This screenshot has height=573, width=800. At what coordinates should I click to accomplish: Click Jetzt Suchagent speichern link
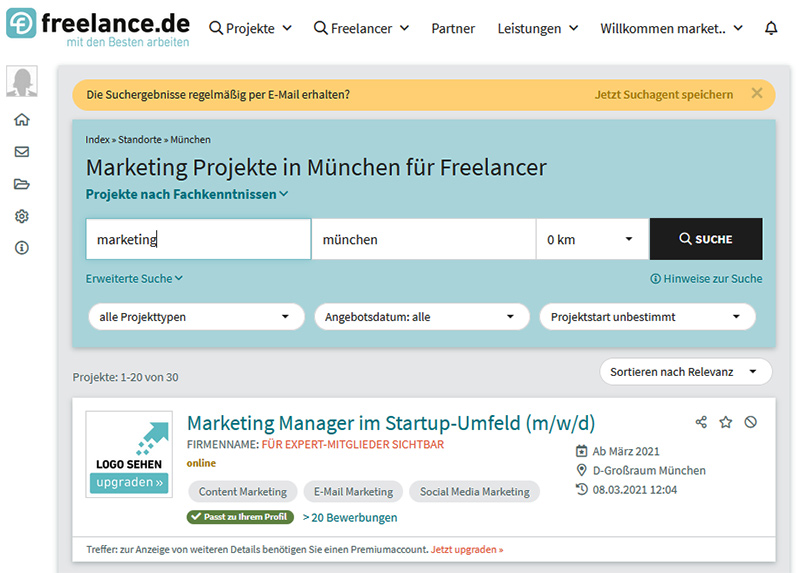coord(663,95)
